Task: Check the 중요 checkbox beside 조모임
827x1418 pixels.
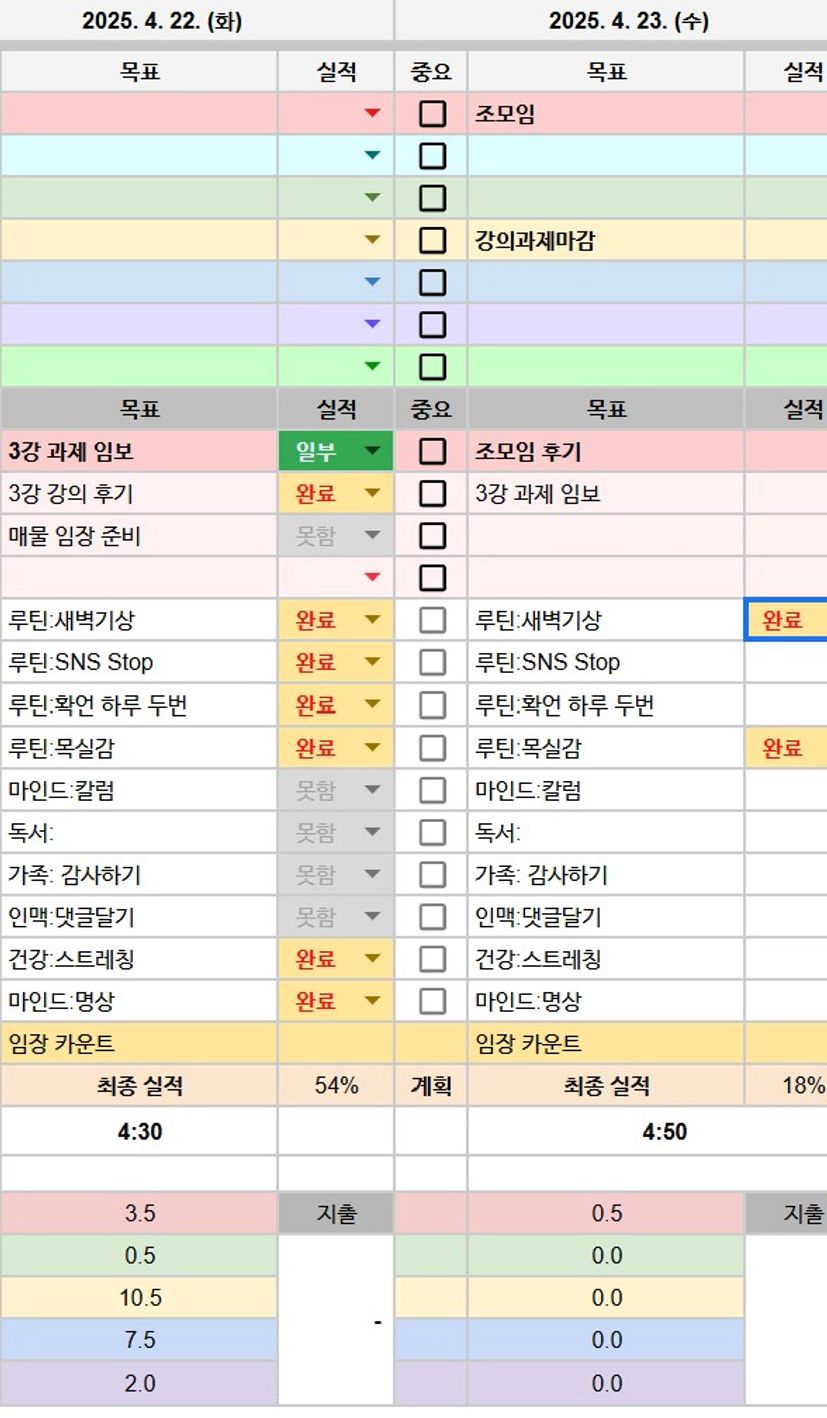Action: pyautogui.click(x=432, y=114)
